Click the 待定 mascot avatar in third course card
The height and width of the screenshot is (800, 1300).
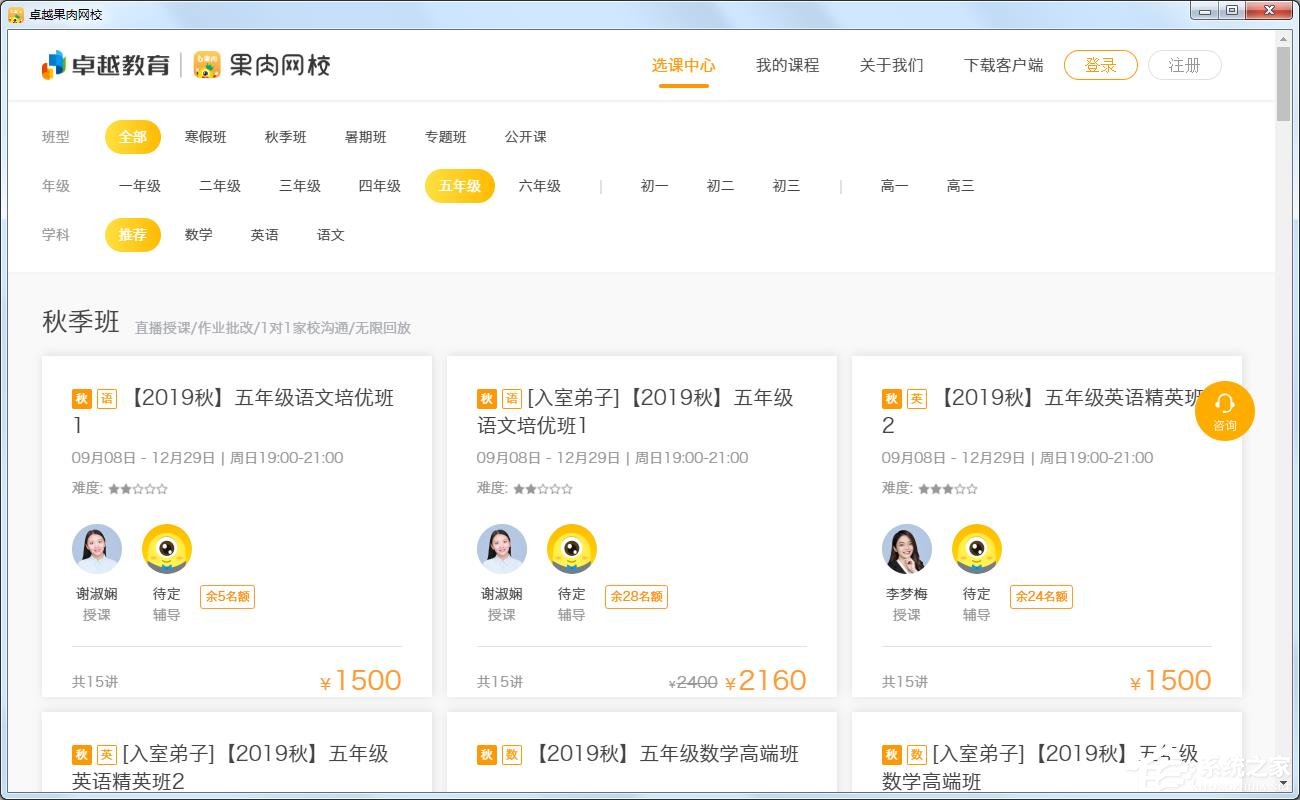click(x=976, y=549)
